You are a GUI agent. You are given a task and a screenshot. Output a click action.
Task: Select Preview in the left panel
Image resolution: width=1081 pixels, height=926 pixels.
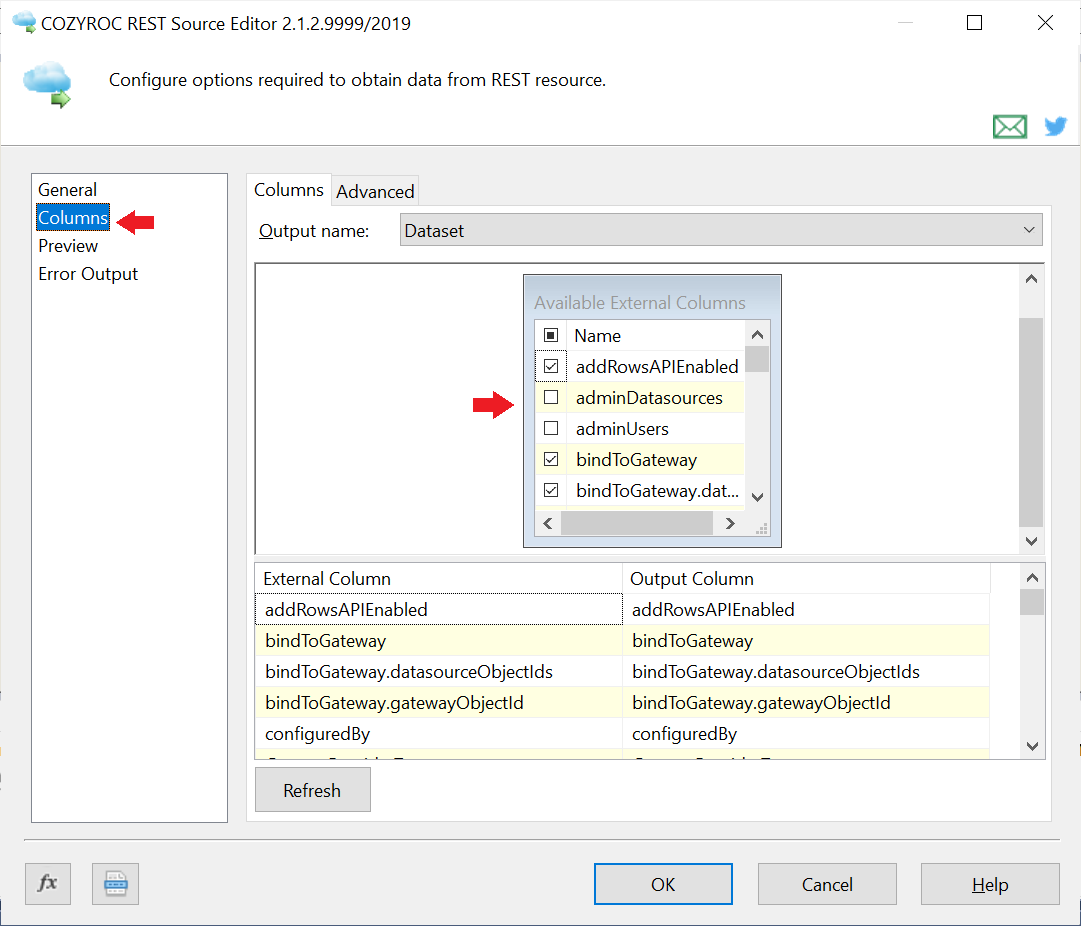68,246
